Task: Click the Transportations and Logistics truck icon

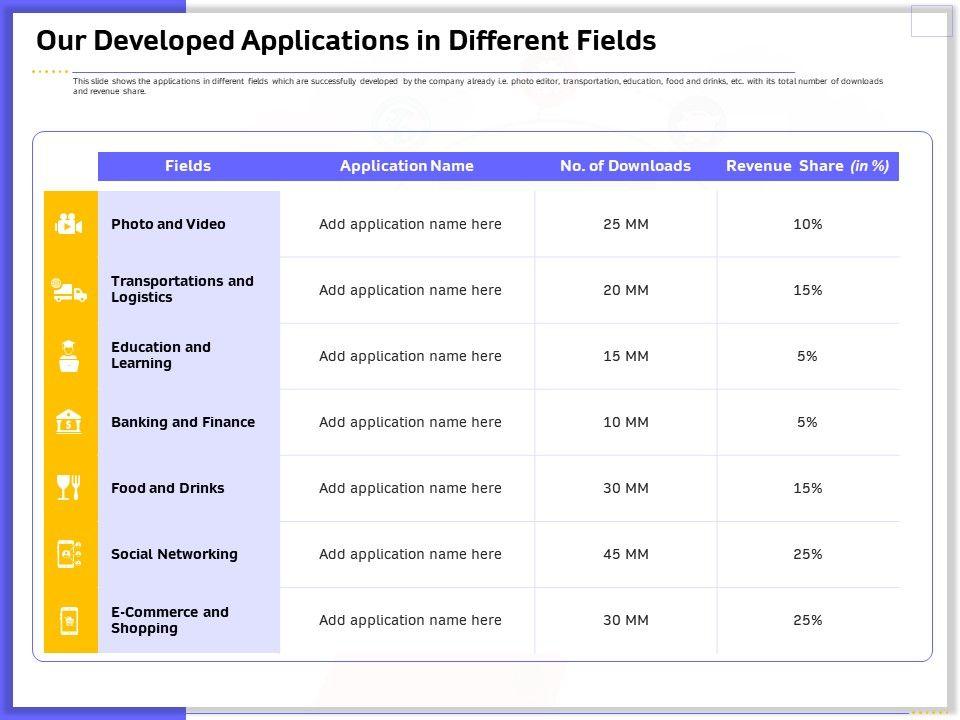Action: (68, 290)
